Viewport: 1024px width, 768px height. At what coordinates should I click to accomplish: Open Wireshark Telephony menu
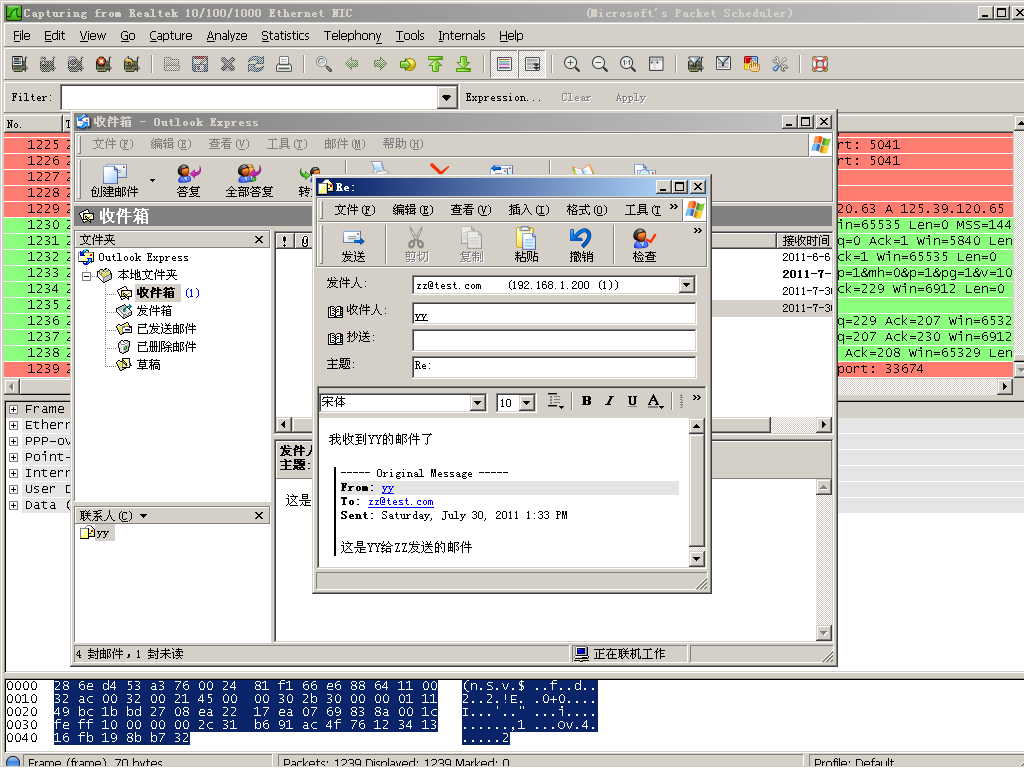click(353, 36)
